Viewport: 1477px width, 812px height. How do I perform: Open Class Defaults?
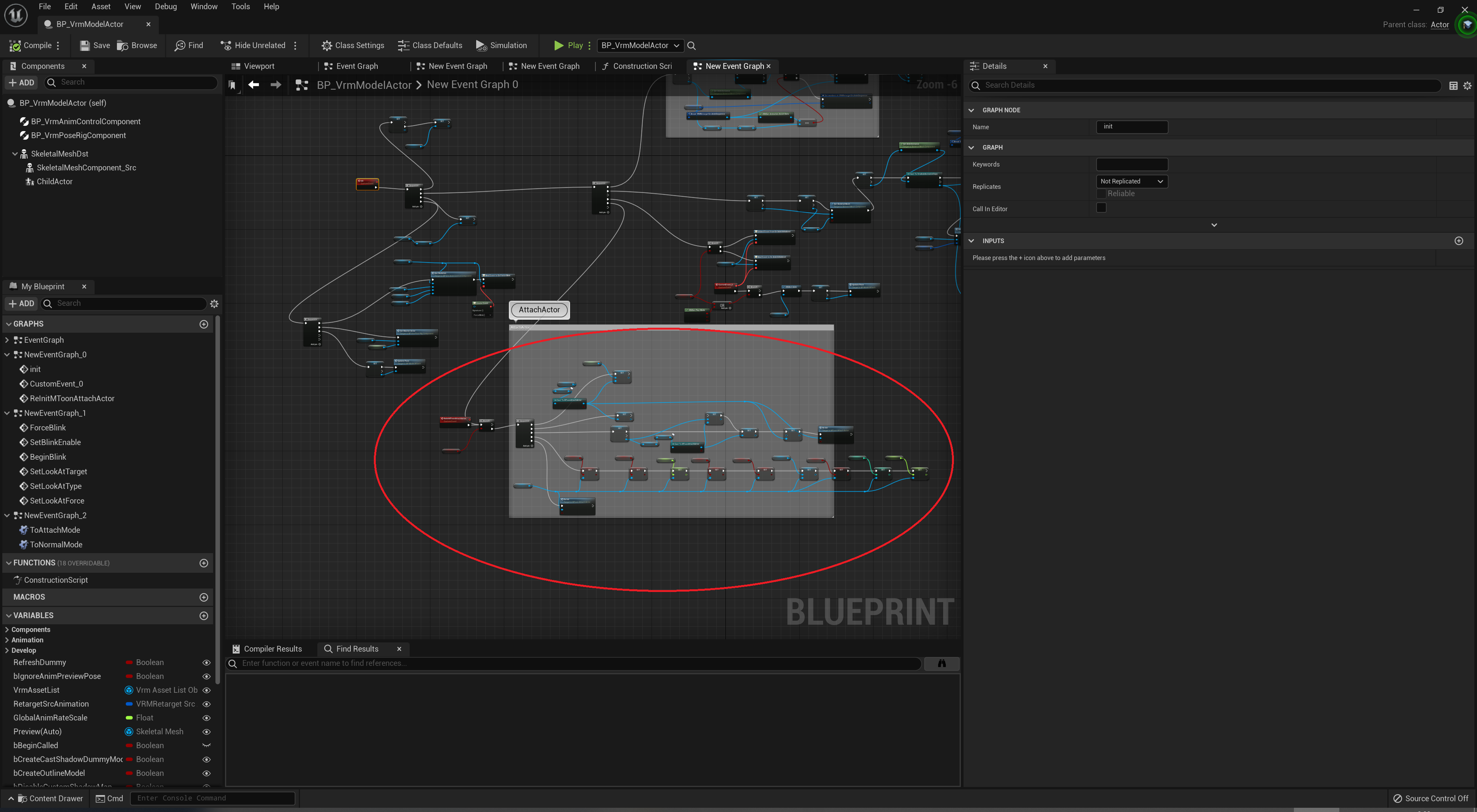430,45
